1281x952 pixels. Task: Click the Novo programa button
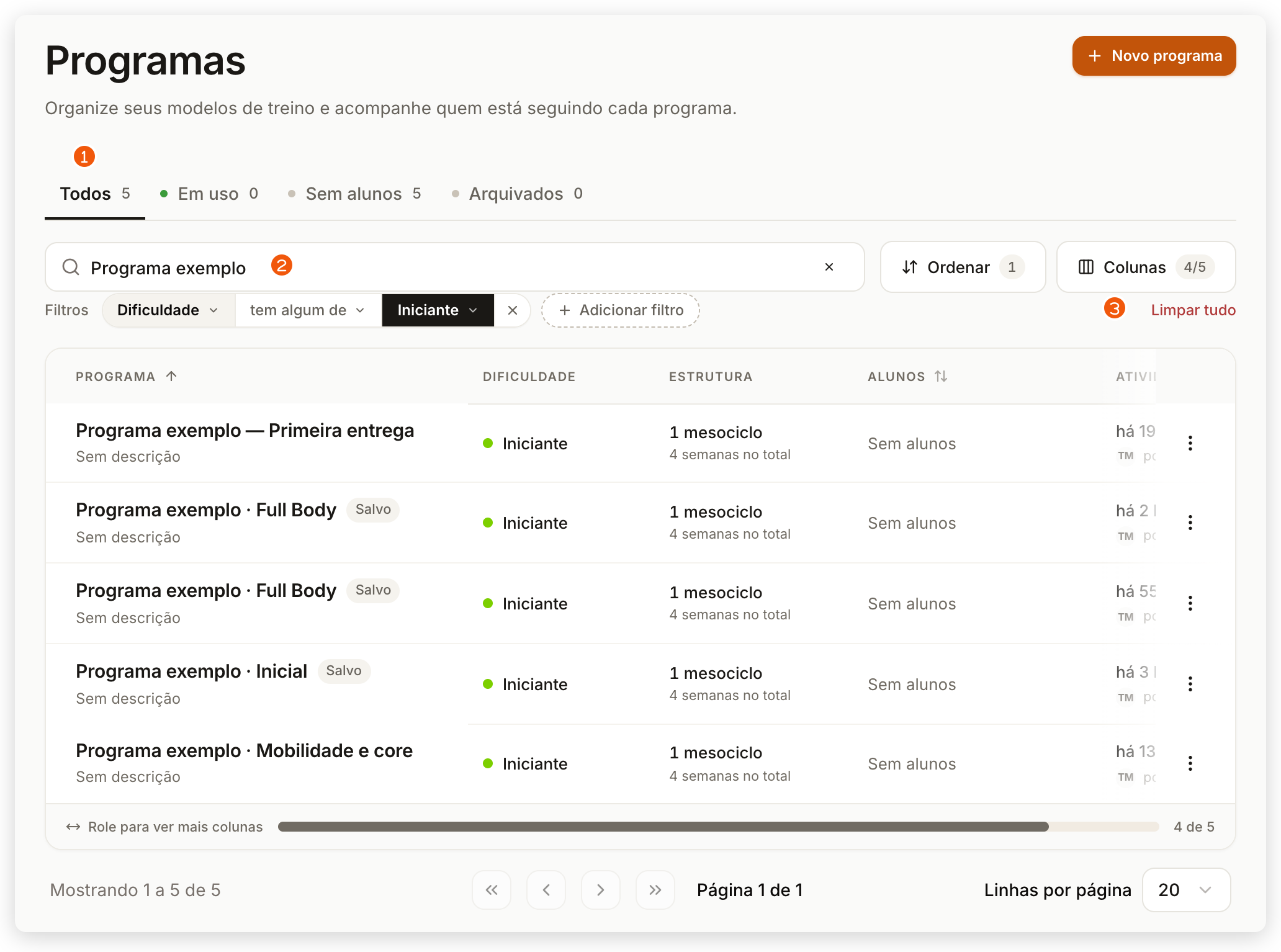pyautogui.click(x=1154, y=56)
